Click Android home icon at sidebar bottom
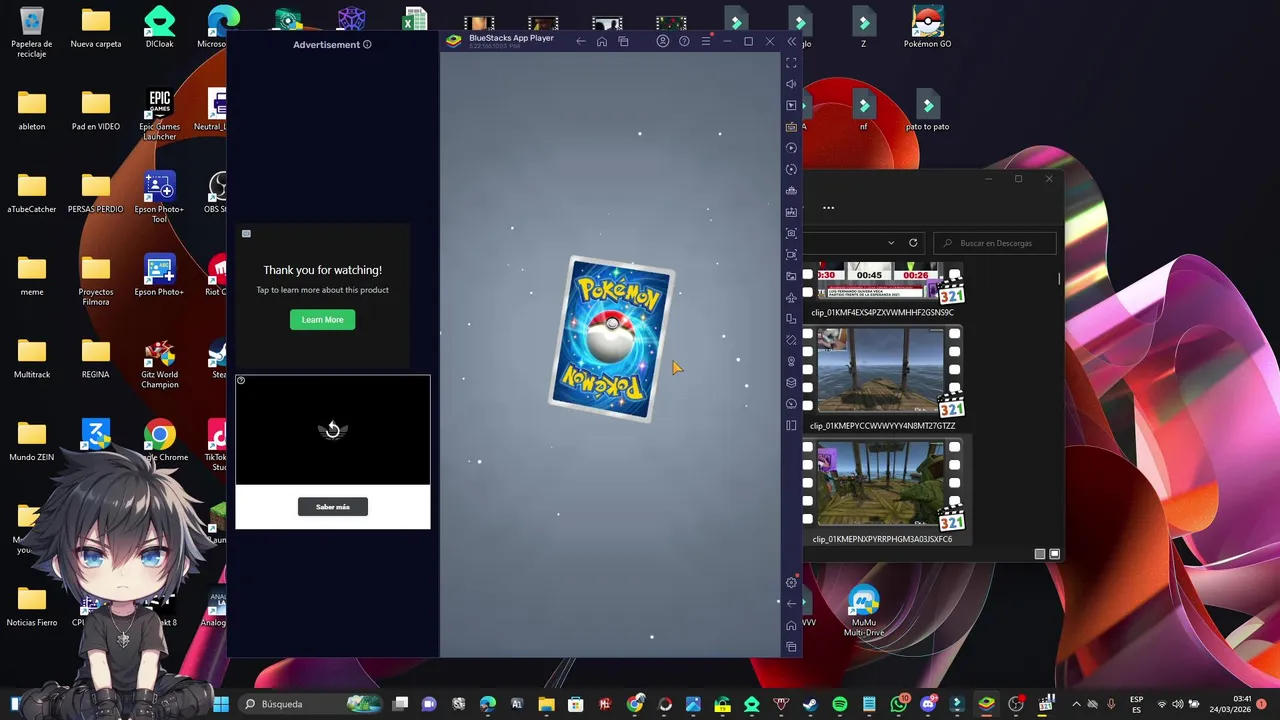1280x720 pixels. (791, 625)
